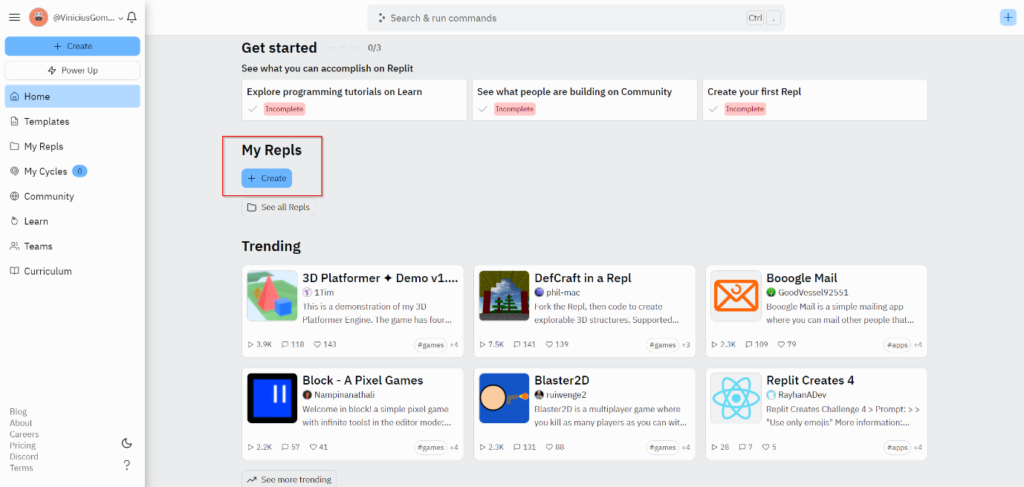Viewport: 1024px width, 487px height.
Task: Open the Booogle Mail envelope icon
Action: (735, 295)
